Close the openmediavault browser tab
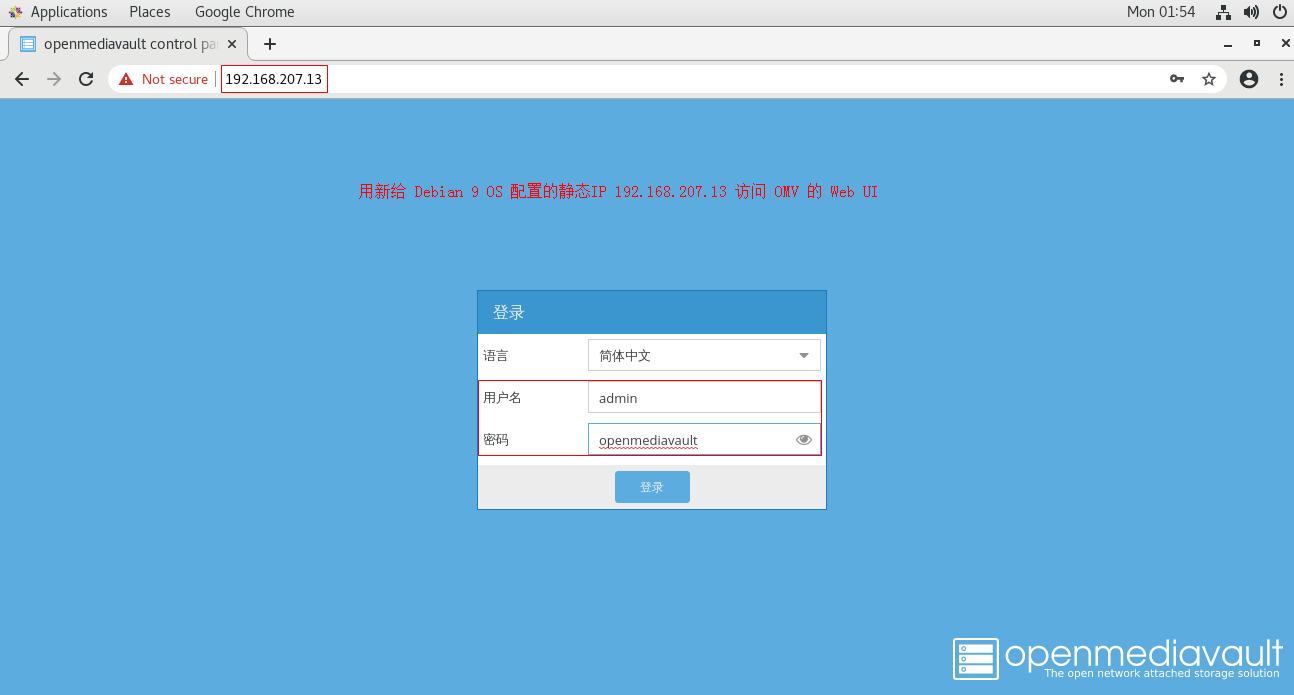 [233, 44]
